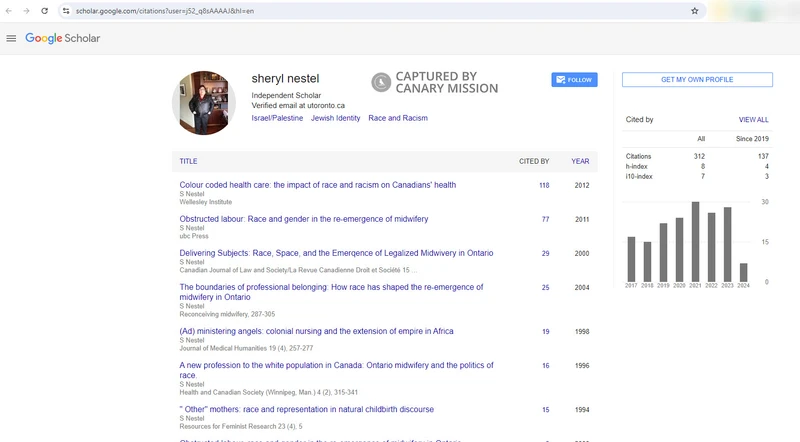Reload the page with refresh icon
Viewport: 800px width, 442px height.
(x=44, y=11)
